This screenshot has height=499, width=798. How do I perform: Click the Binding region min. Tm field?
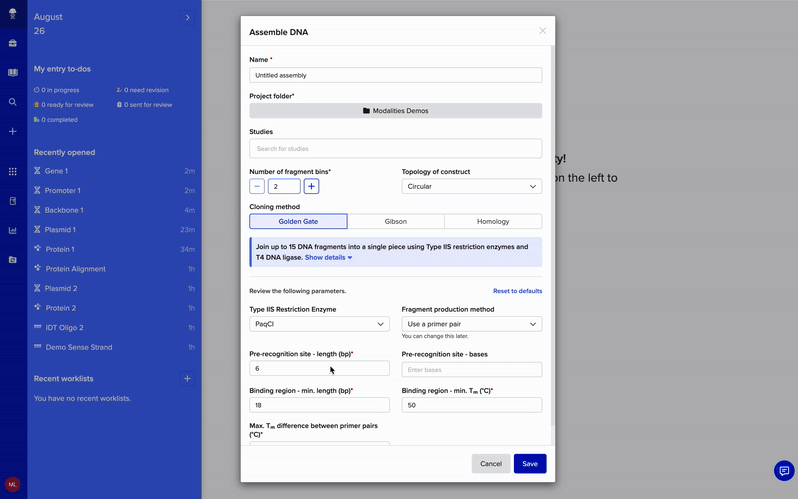pyautogui.click(x=472, y=405)
